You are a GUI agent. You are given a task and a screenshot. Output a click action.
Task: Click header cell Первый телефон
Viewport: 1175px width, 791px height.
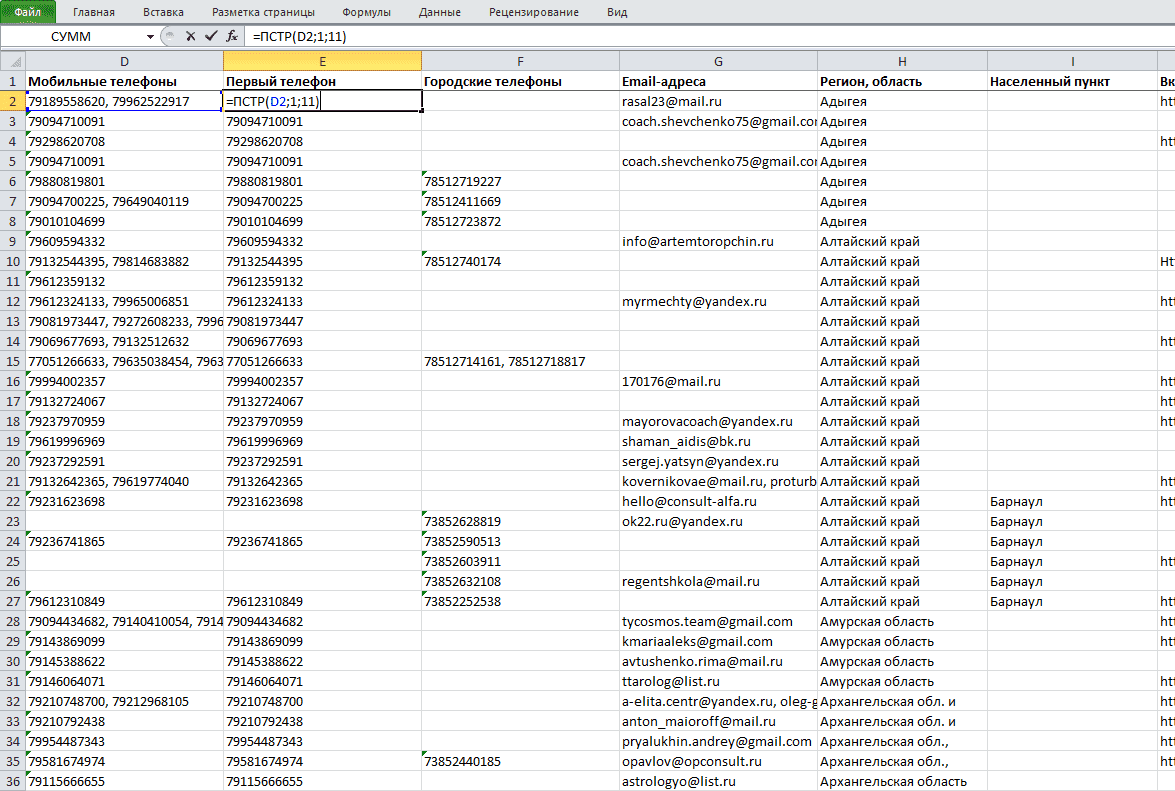point(322,82)
